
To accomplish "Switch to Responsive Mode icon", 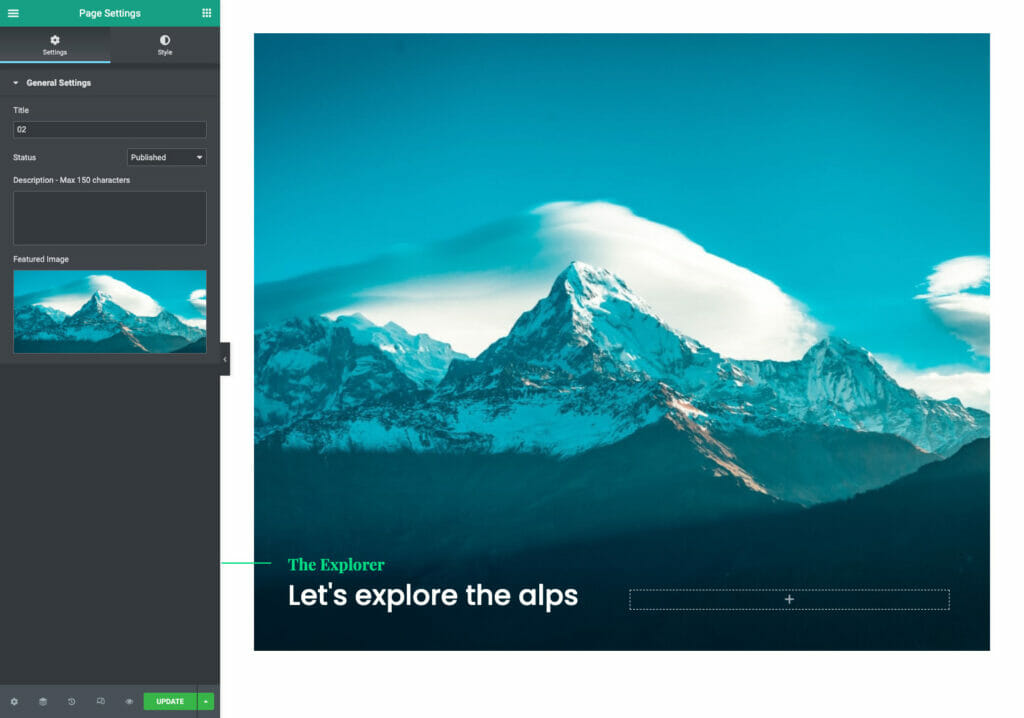I will [100, 702].
